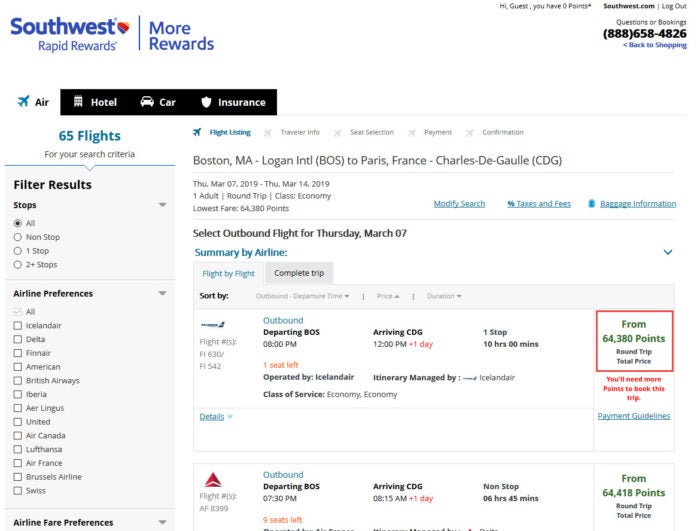Screen dimensions: 697x531
Task: Click the Log Out link
Action: click(x=674, y=6)
